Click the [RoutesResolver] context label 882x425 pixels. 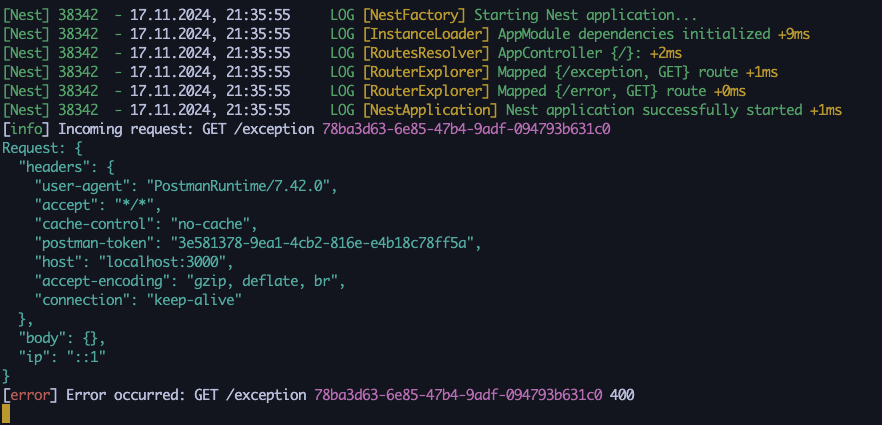tap(426, 53)
